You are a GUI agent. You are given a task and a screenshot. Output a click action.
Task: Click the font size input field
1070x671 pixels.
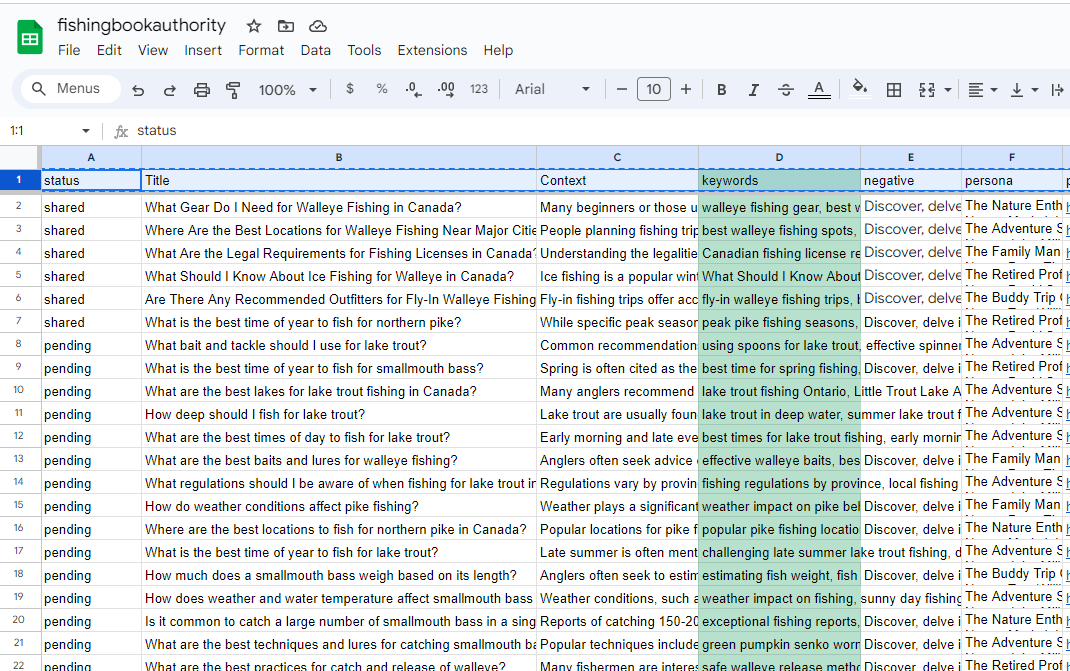[x=653, y=90]
